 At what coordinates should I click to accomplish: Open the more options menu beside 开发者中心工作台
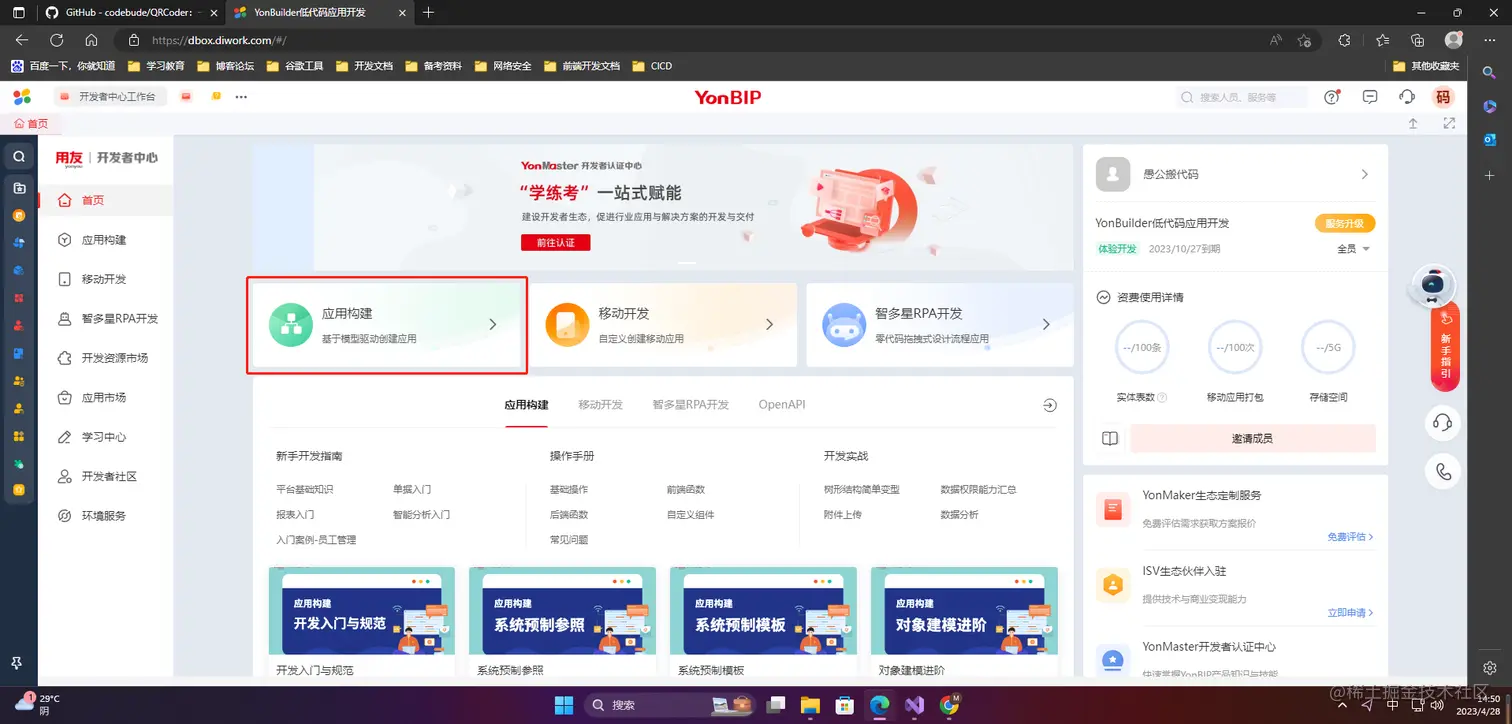(x=241, y=96)
